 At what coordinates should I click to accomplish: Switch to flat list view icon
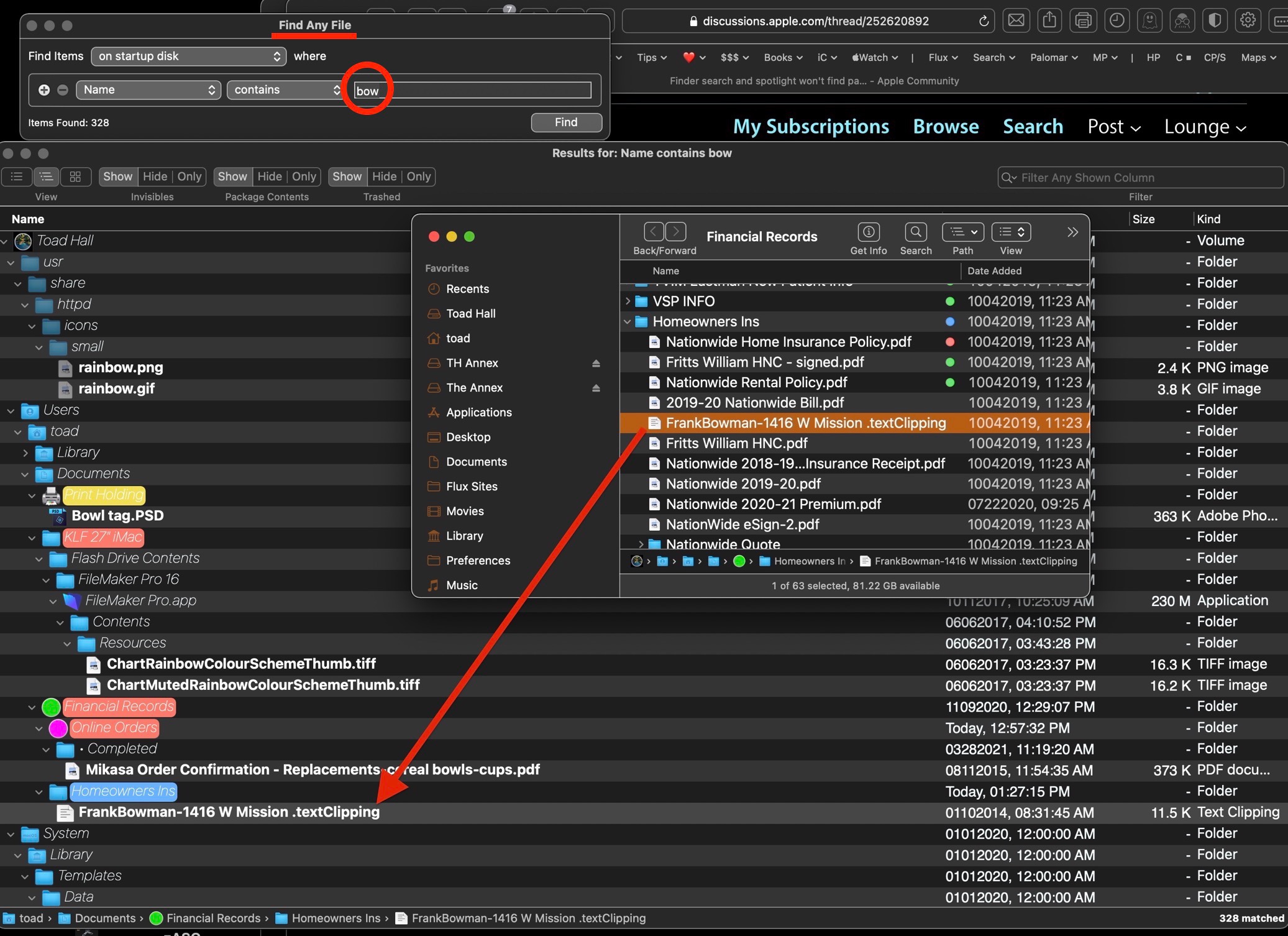(x=17, y=177)
